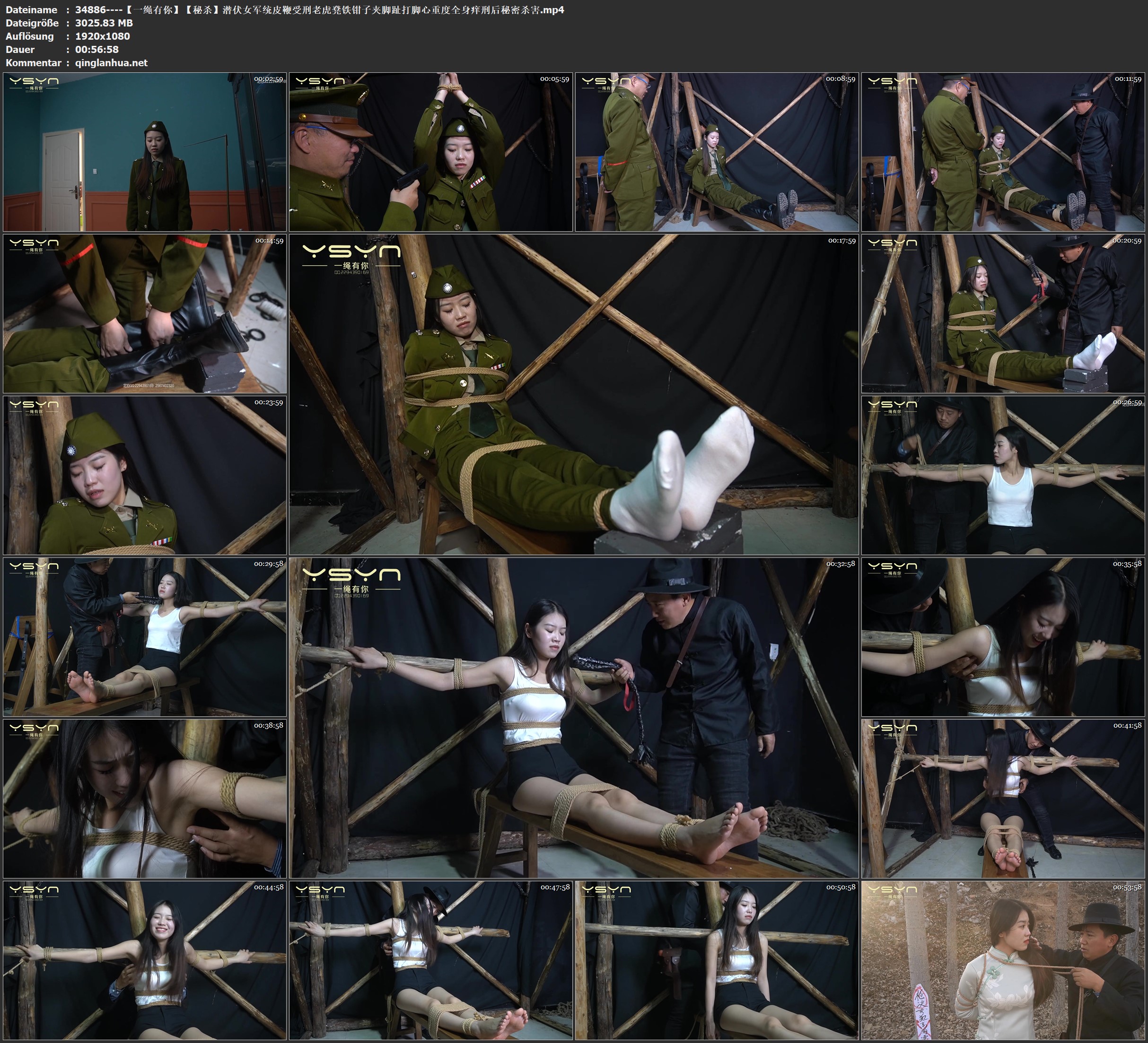The image size is (1148, 1043).
Task: Click the thumbnail marked 00:20:59
Action: click(x=1003, y=313)
